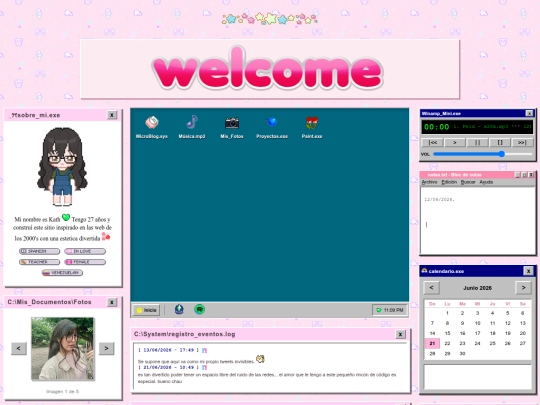This screenshot has width=540, height=405.
Task: Click the IN LOVE badge
Action: coord(85,251)
